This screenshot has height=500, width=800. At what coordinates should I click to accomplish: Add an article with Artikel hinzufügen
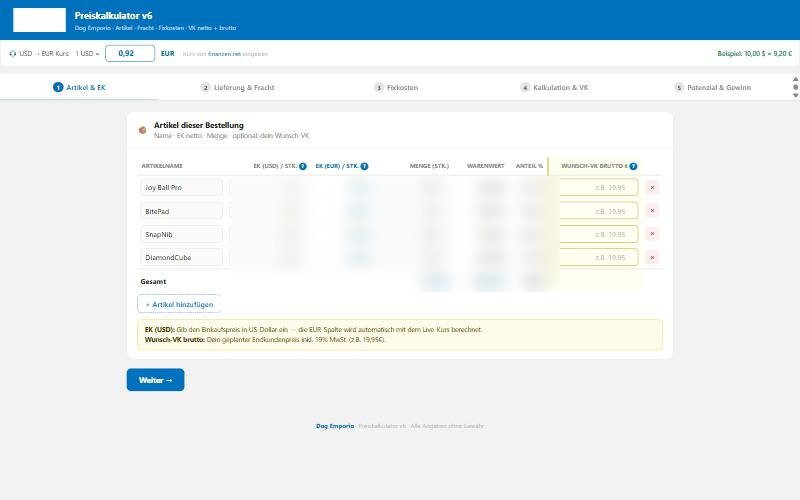179,304
